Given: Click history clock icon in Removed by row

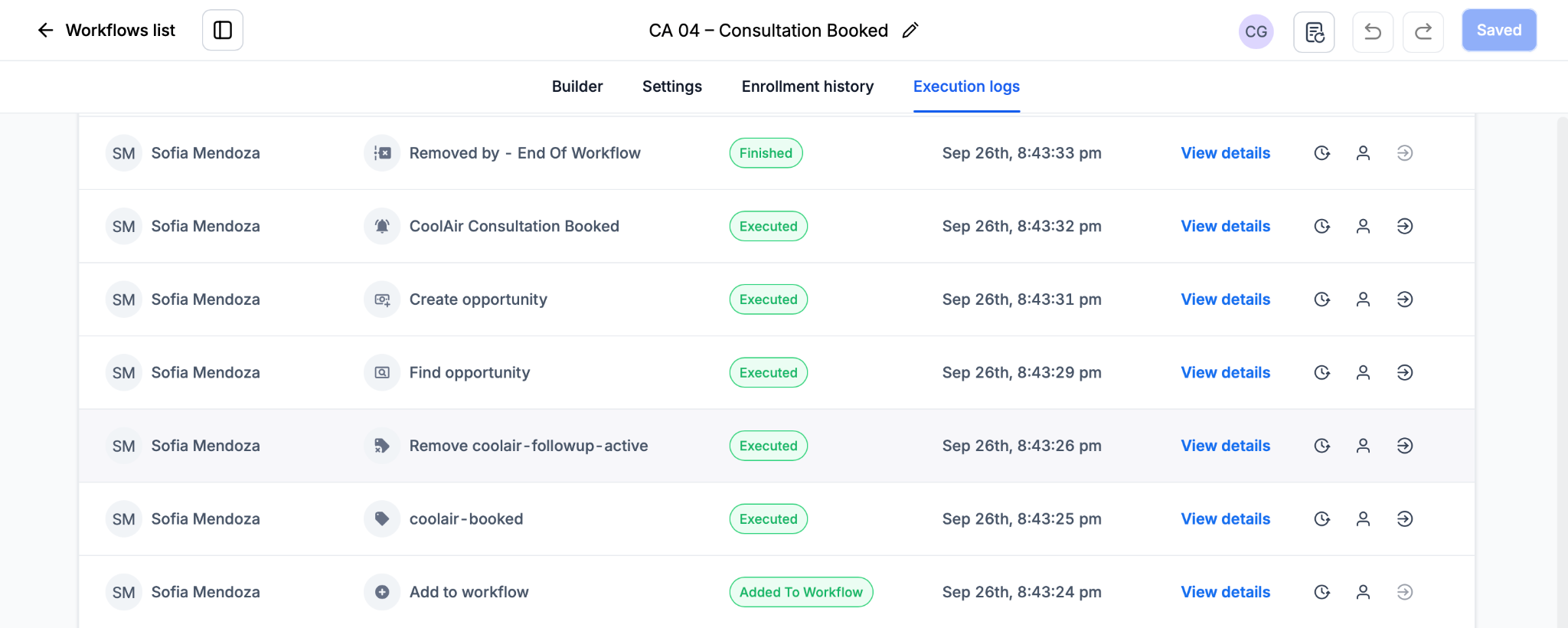Looking at the screenshot, I should tap(1322, 153).
